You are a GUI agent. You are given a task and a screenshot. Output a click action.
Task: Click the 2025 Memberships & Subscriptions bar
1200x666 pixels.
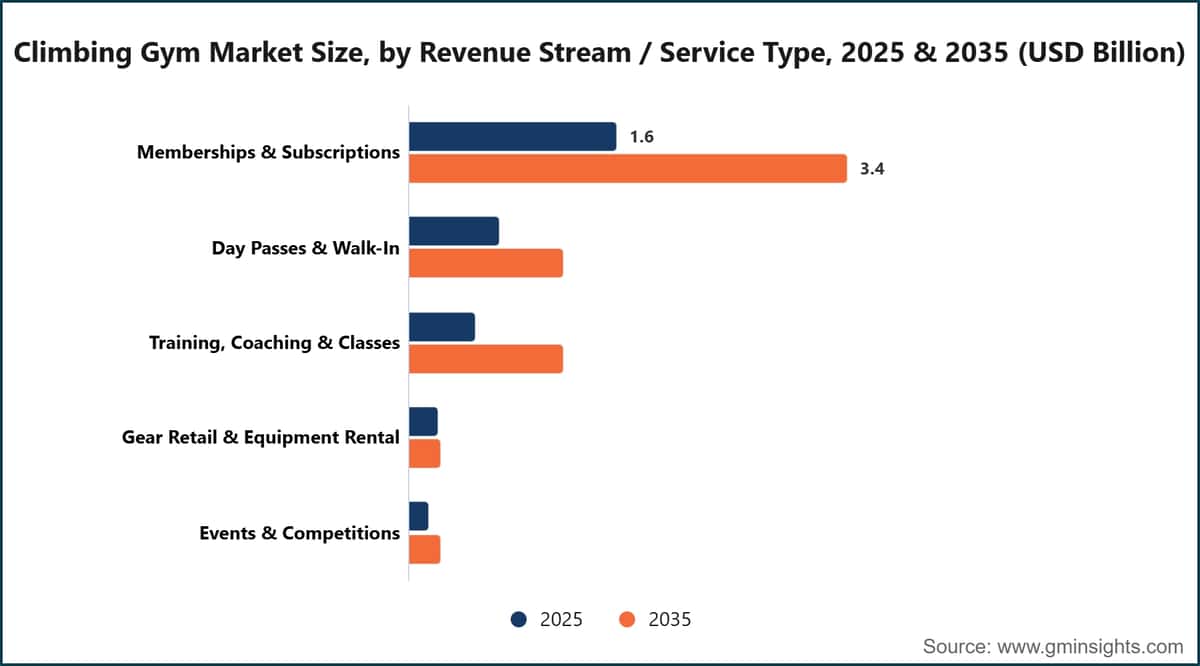tap(513, 137)
